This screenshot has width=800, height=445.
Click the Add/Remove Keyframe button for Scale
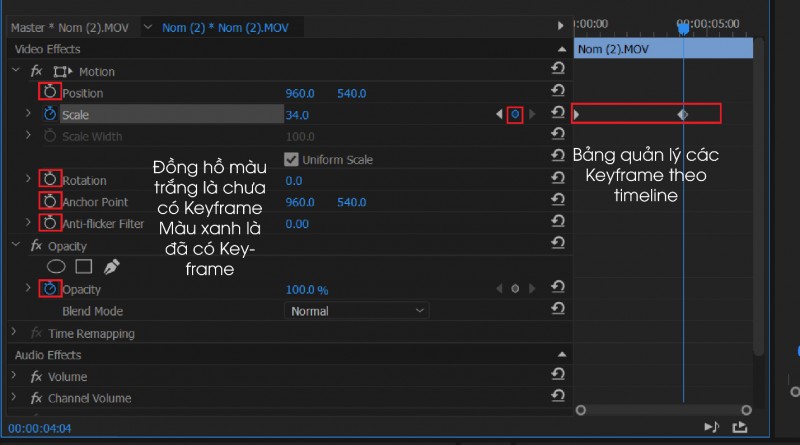coord(515,114)
